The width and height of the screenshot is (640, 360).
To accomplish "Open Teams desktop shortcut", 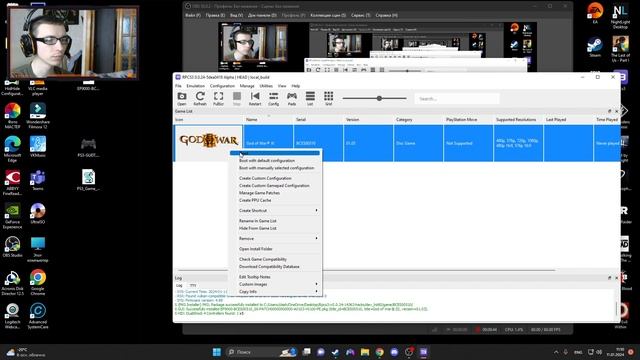I will click(x=38, y=180).
